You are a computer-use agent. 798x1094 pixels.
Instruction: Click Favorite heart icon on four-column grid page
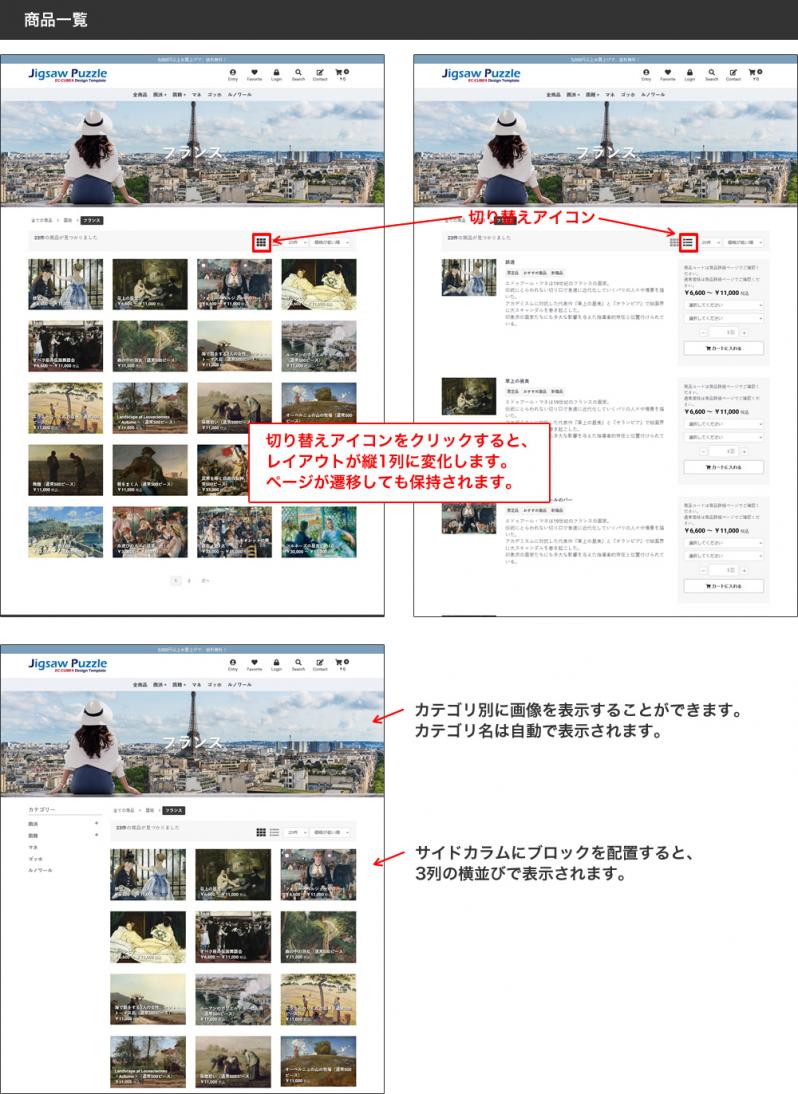click(255, 74)
